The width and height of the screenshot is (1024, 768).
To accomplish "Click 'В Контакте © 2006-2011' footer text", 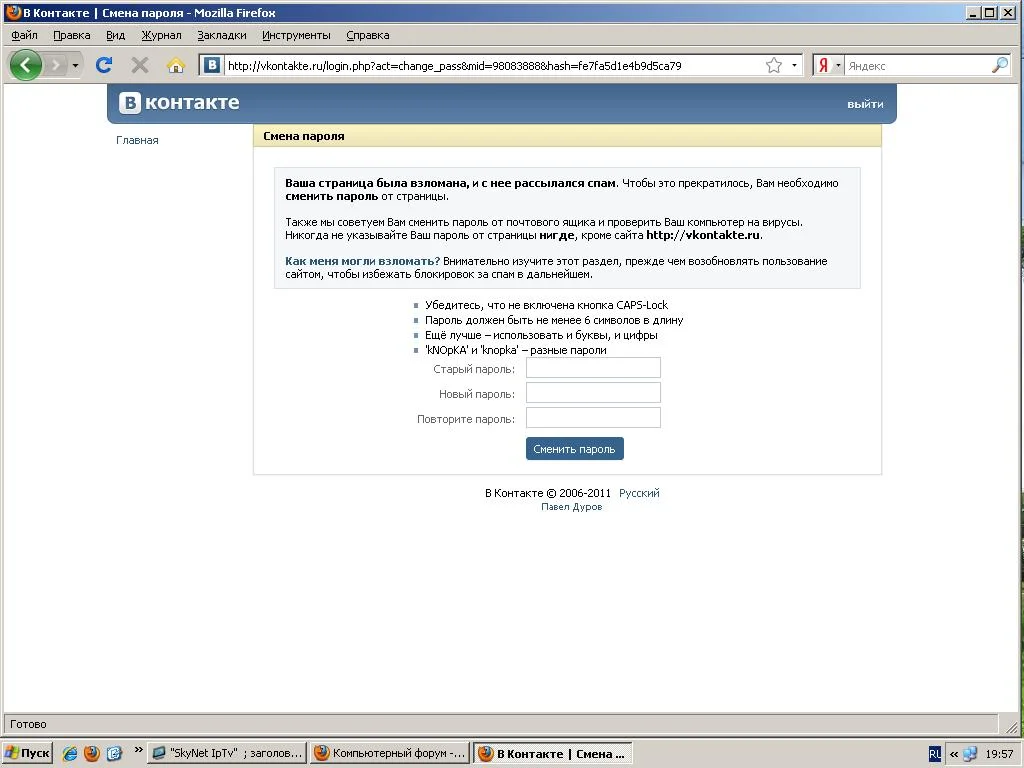I will [547, 493].
